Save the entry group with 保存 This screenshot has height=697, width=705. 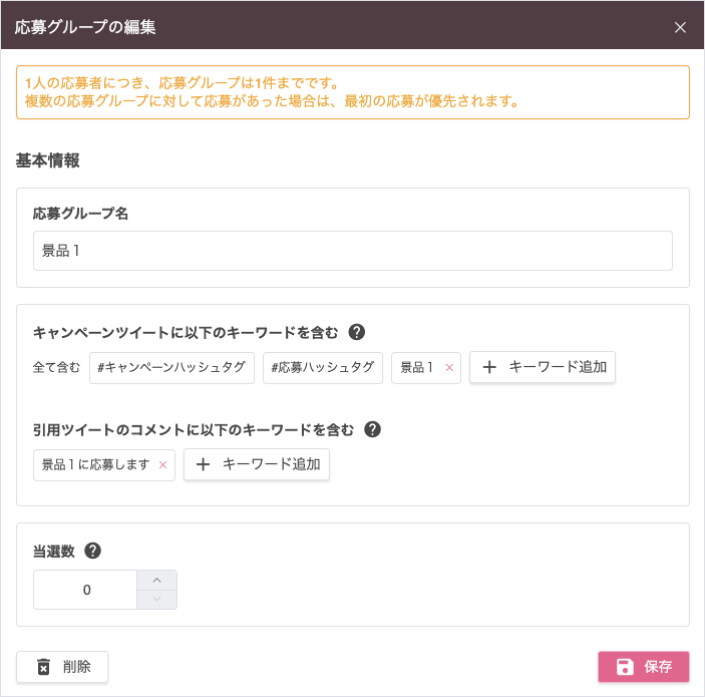(x=643, y=666)
